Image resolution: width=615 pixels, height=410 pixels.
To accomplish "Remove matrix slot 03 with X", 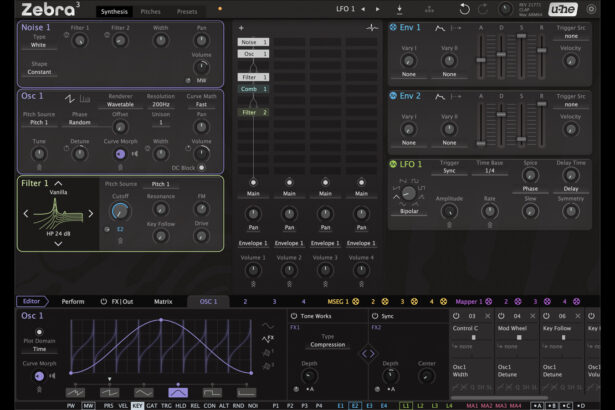I will coord(488,316).
